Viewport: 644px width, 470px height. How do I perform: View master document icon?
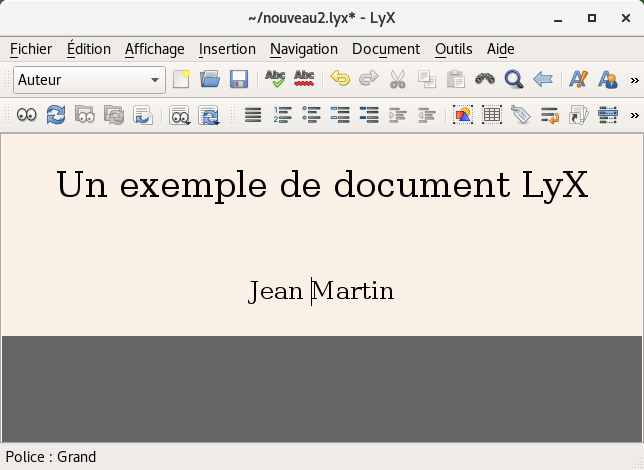(x=85, y=115)
